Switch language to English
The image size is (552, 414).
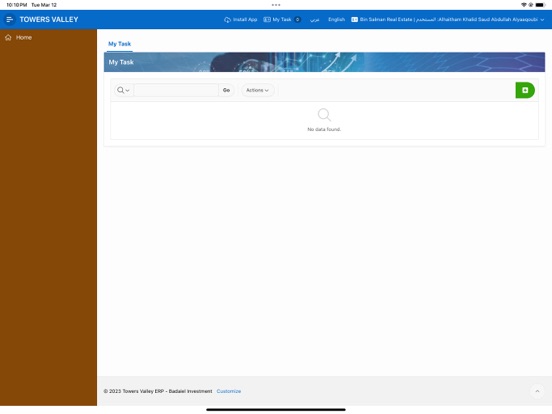336,19
